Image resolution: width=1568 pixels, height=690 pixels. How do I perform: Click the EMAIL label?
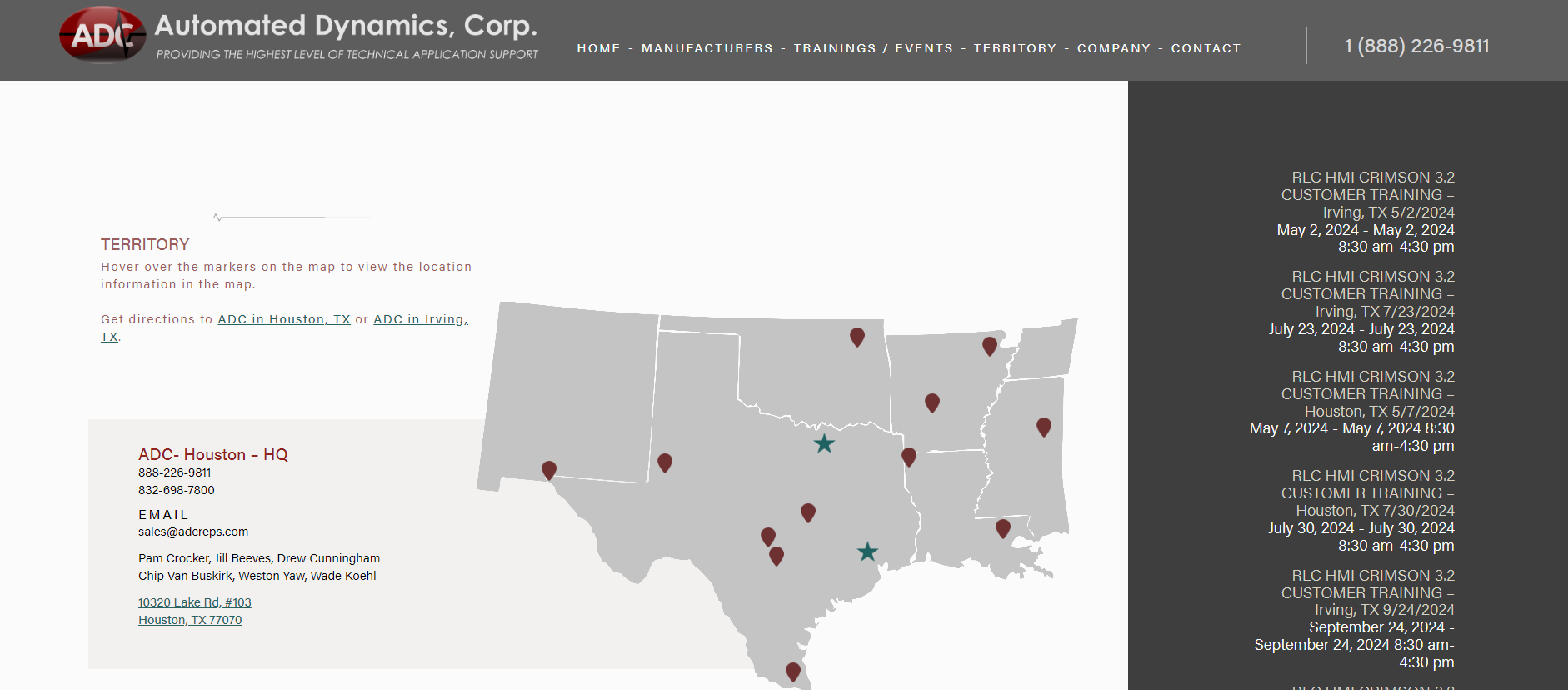163,515
